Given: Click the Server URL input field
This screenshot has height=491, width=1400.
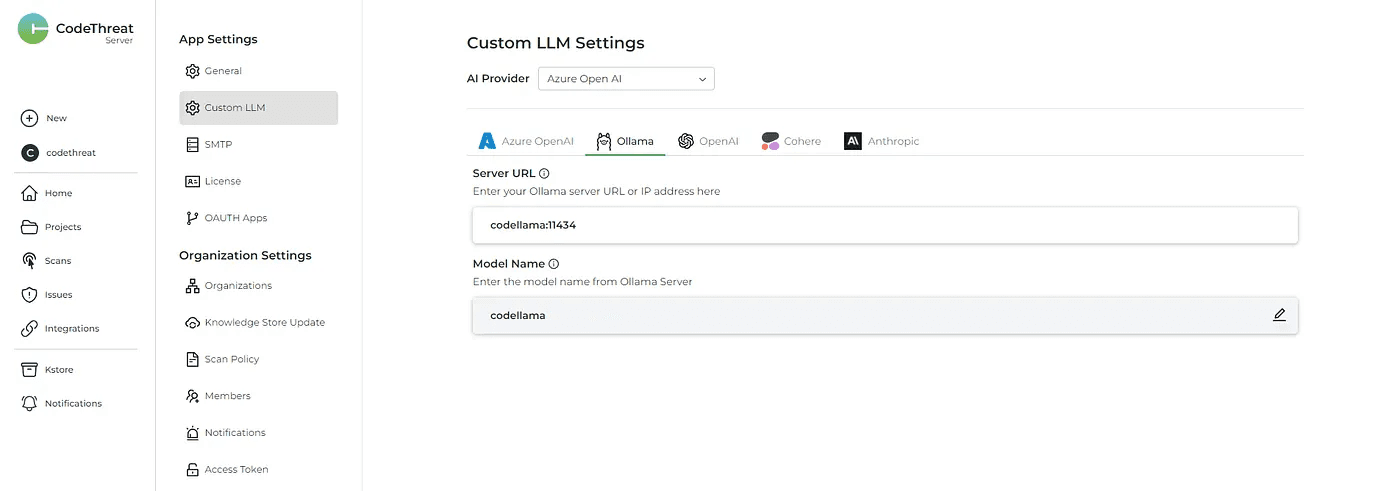Looking at the screenshot, I should [885, 225].
